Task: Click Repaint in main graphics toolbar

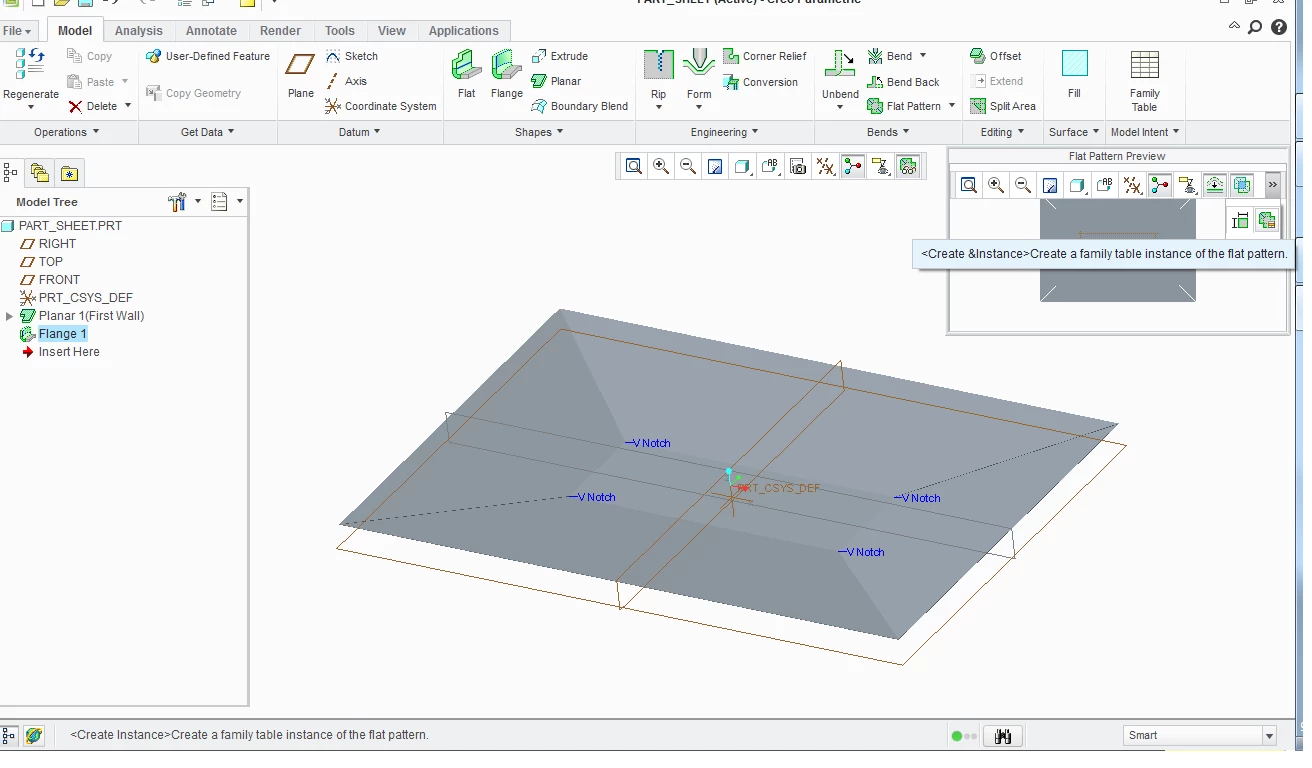Action: pyautogui.click(x=715, y=167)
